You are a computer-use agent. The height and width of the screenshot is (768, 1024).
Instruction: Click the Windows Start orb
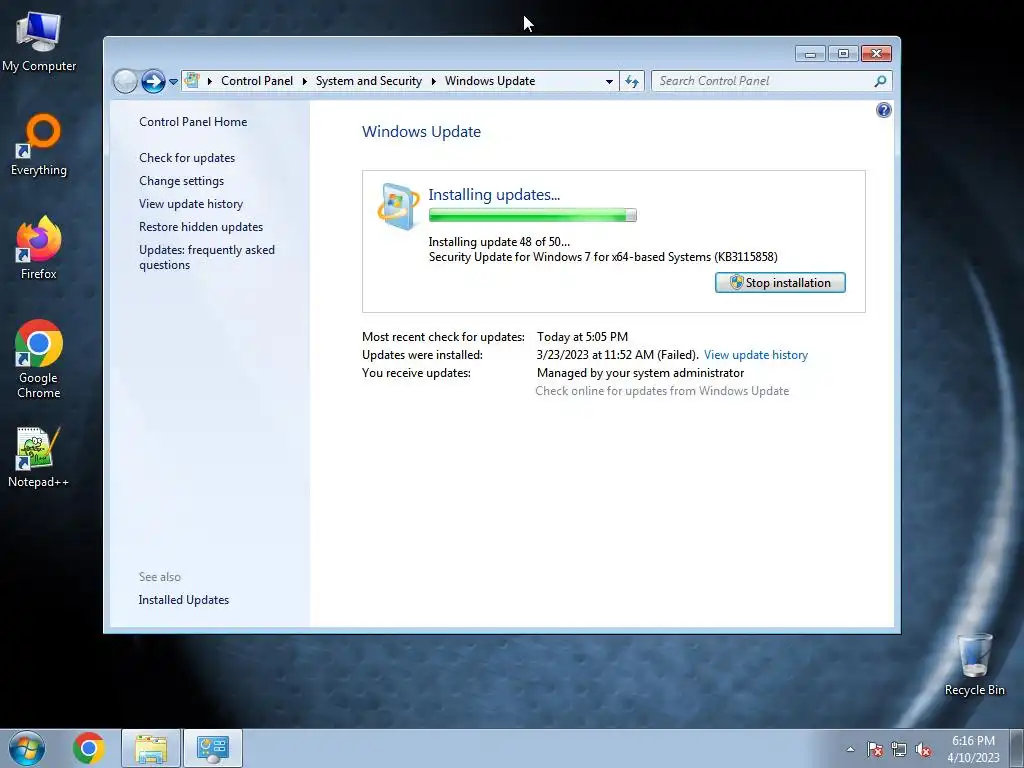[27, 748]
